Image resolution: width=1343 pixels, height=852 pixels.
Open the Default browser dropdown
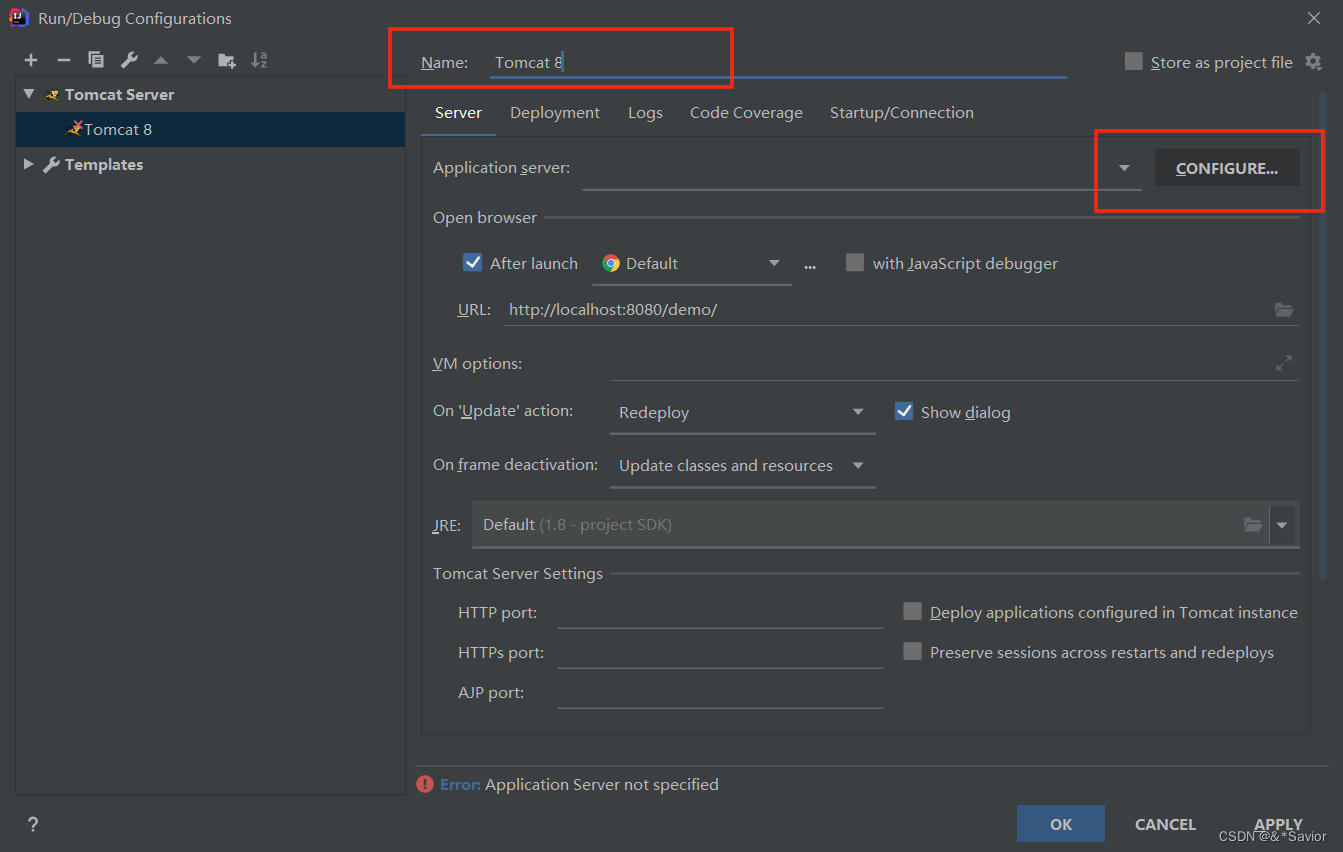coord(774,263)
